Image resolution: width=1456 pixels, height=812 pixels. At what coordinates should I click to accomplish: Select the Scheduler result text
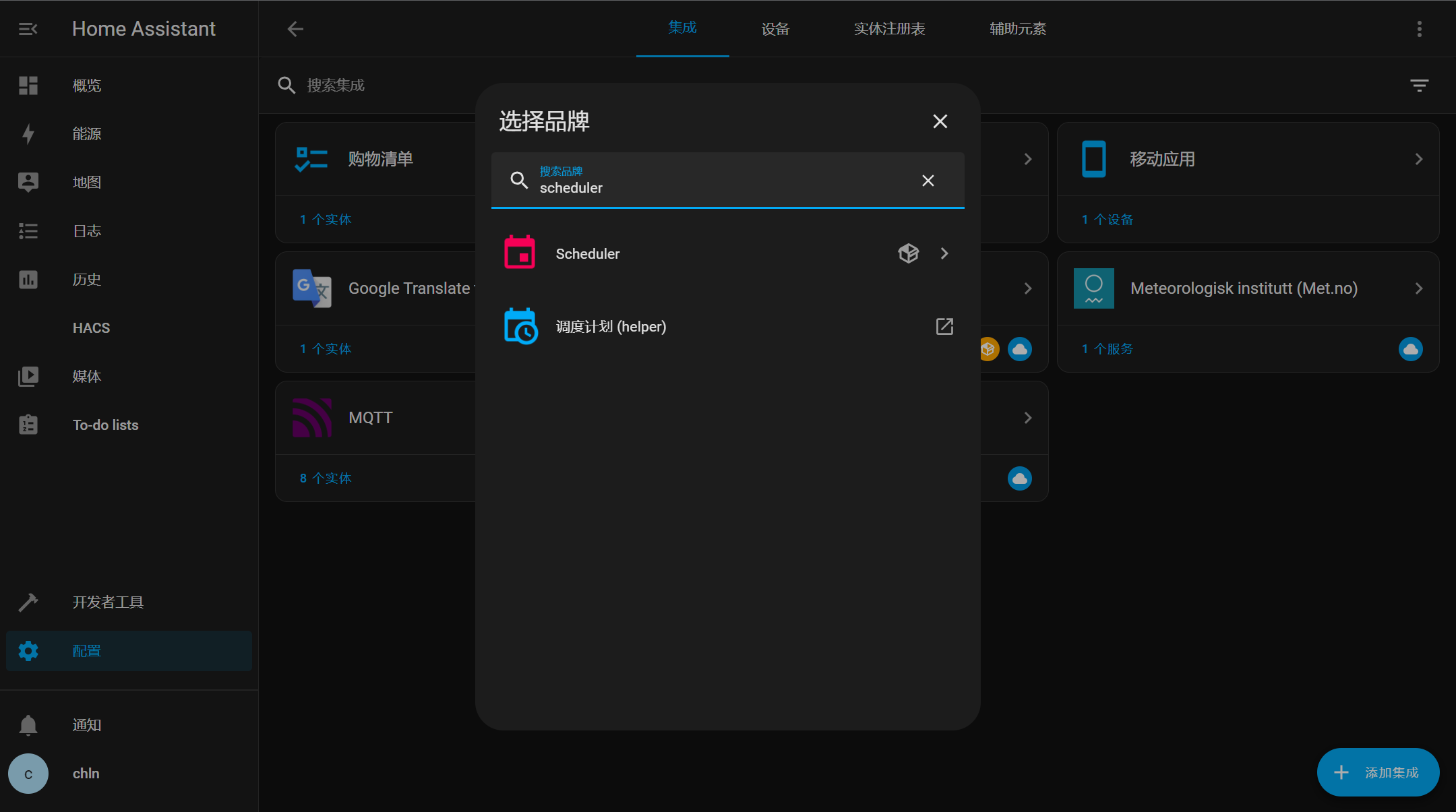point(587,254)
